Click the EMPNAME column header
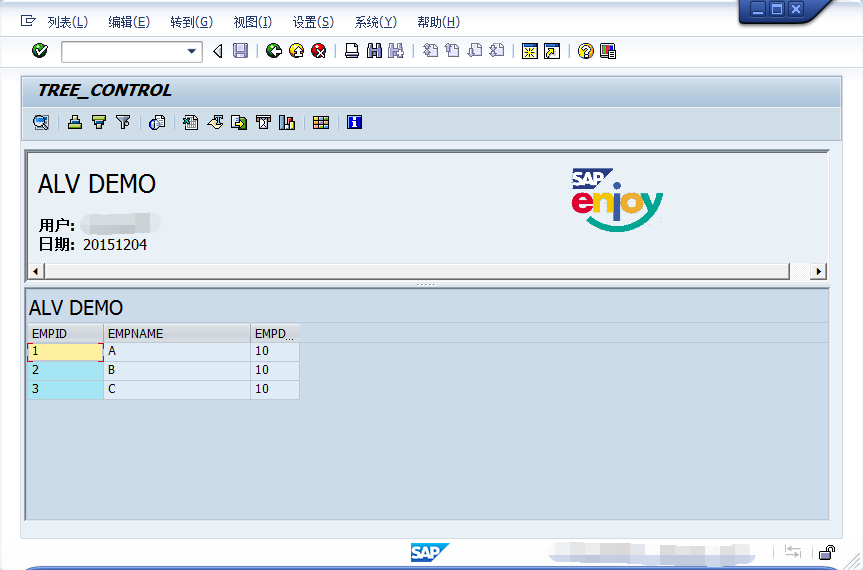The image size is (863, 570). pos(177,333)
